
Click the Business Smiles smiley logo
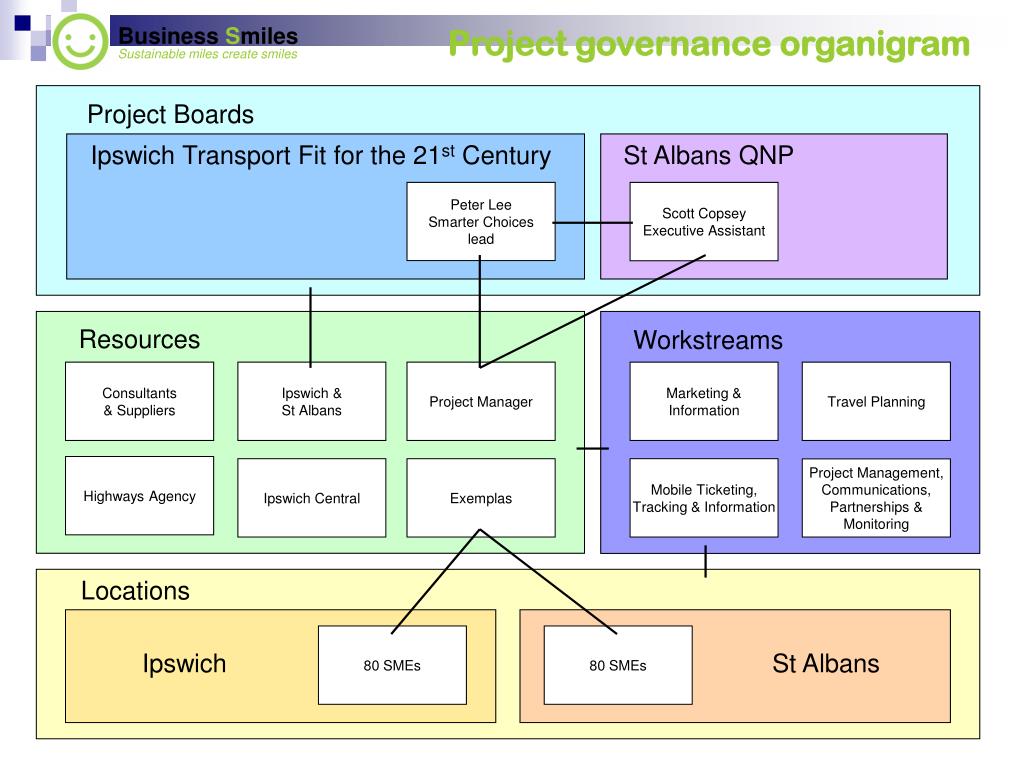coord(80,42)
